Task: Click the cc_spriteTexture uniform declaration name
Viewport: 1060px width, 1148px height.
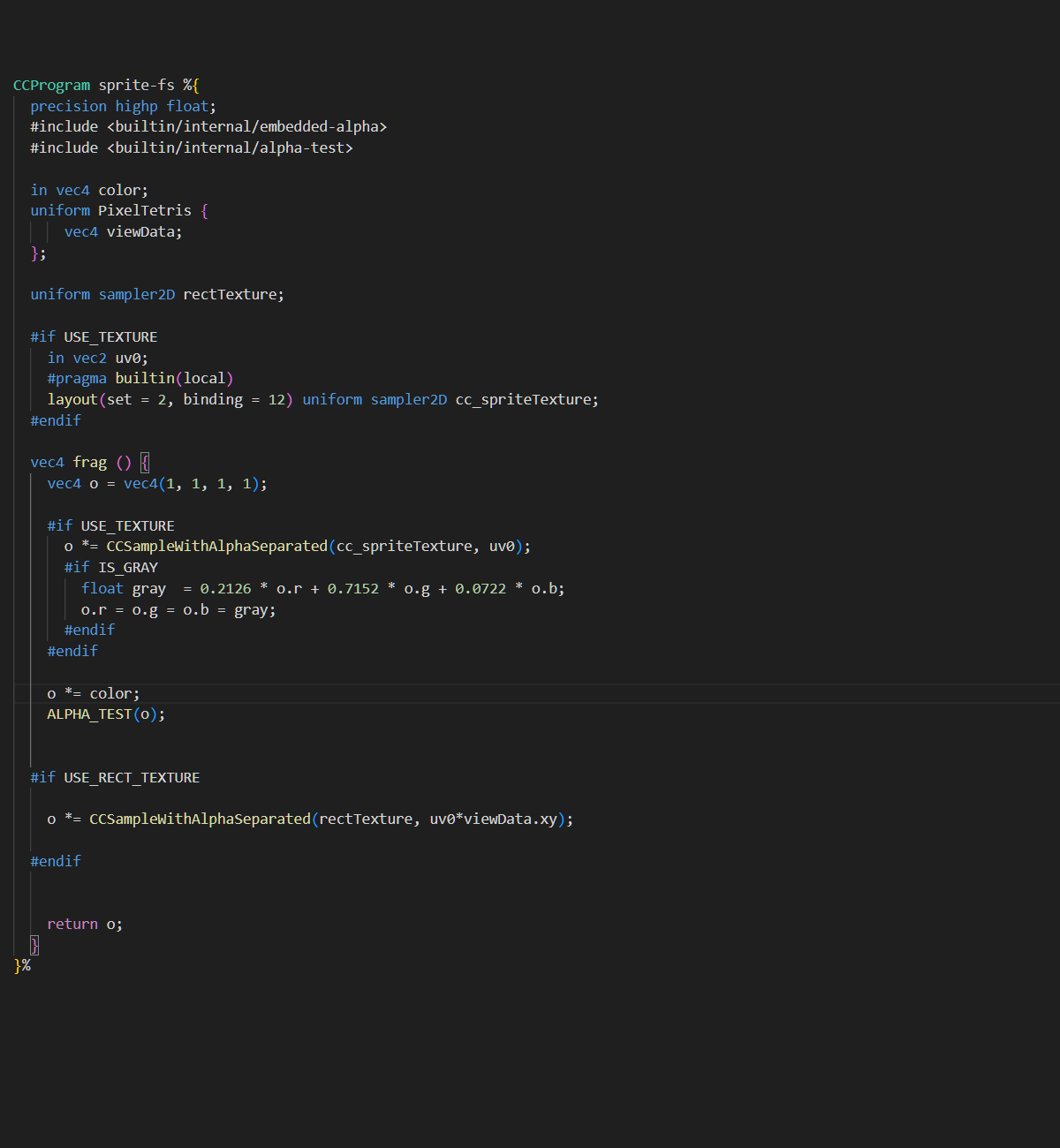Action: (523, 399)
